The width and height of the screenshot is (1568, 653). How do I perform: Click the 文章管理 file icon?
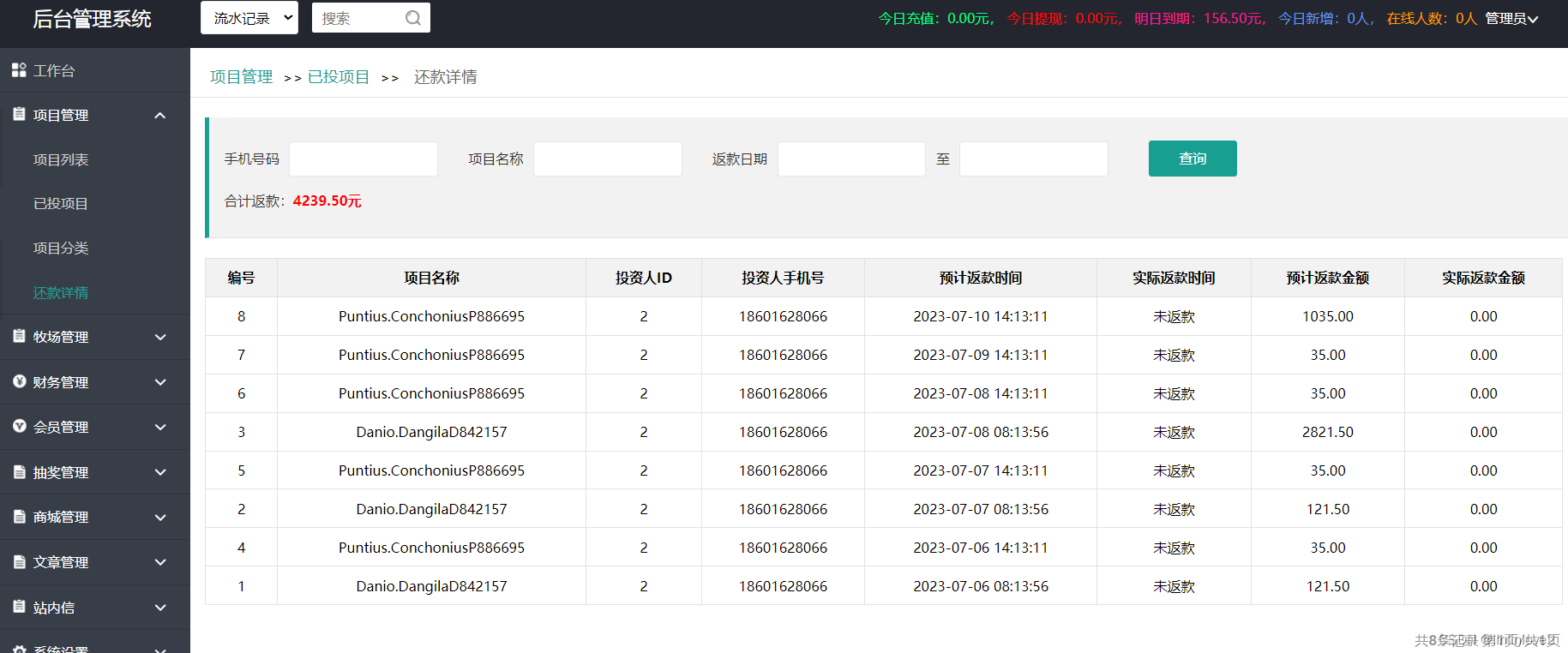(x=19, y=561)
